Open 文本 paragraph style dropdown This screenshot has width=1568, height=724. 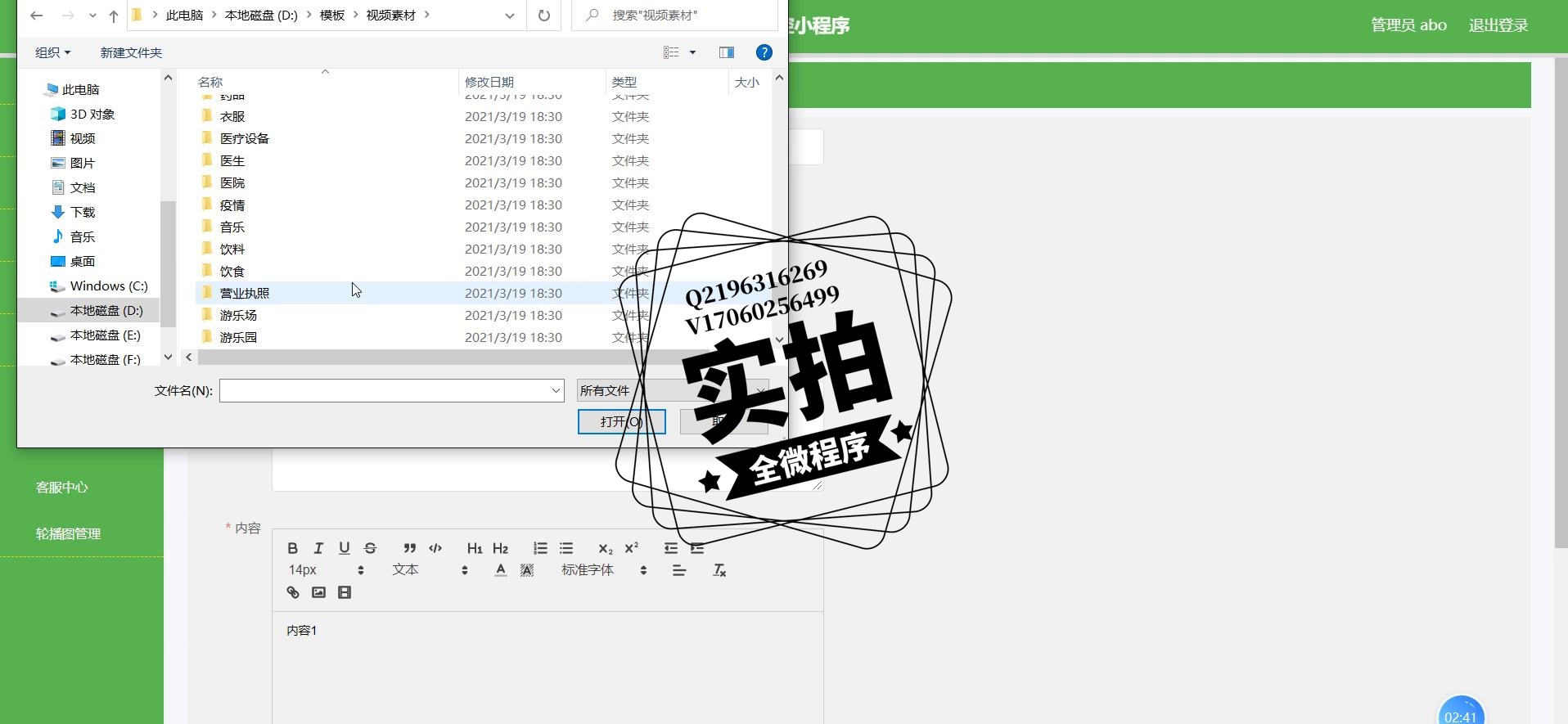coord(430,570)
